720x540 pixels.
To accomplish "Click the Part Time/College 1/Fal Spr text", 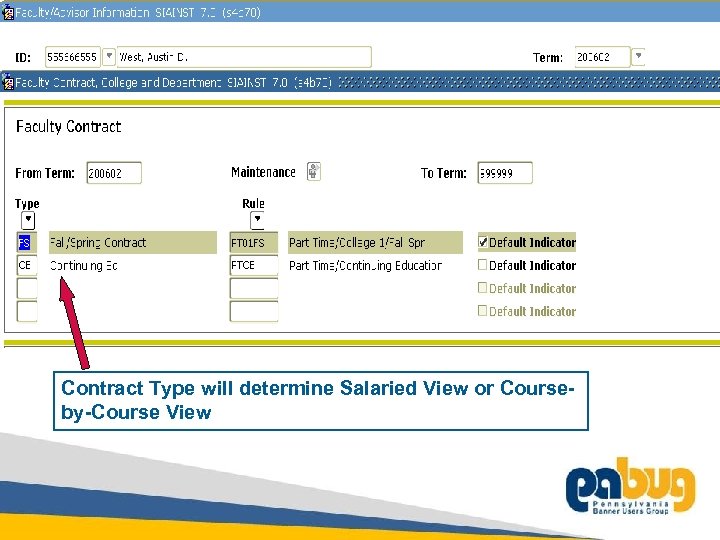I will 357,242.
